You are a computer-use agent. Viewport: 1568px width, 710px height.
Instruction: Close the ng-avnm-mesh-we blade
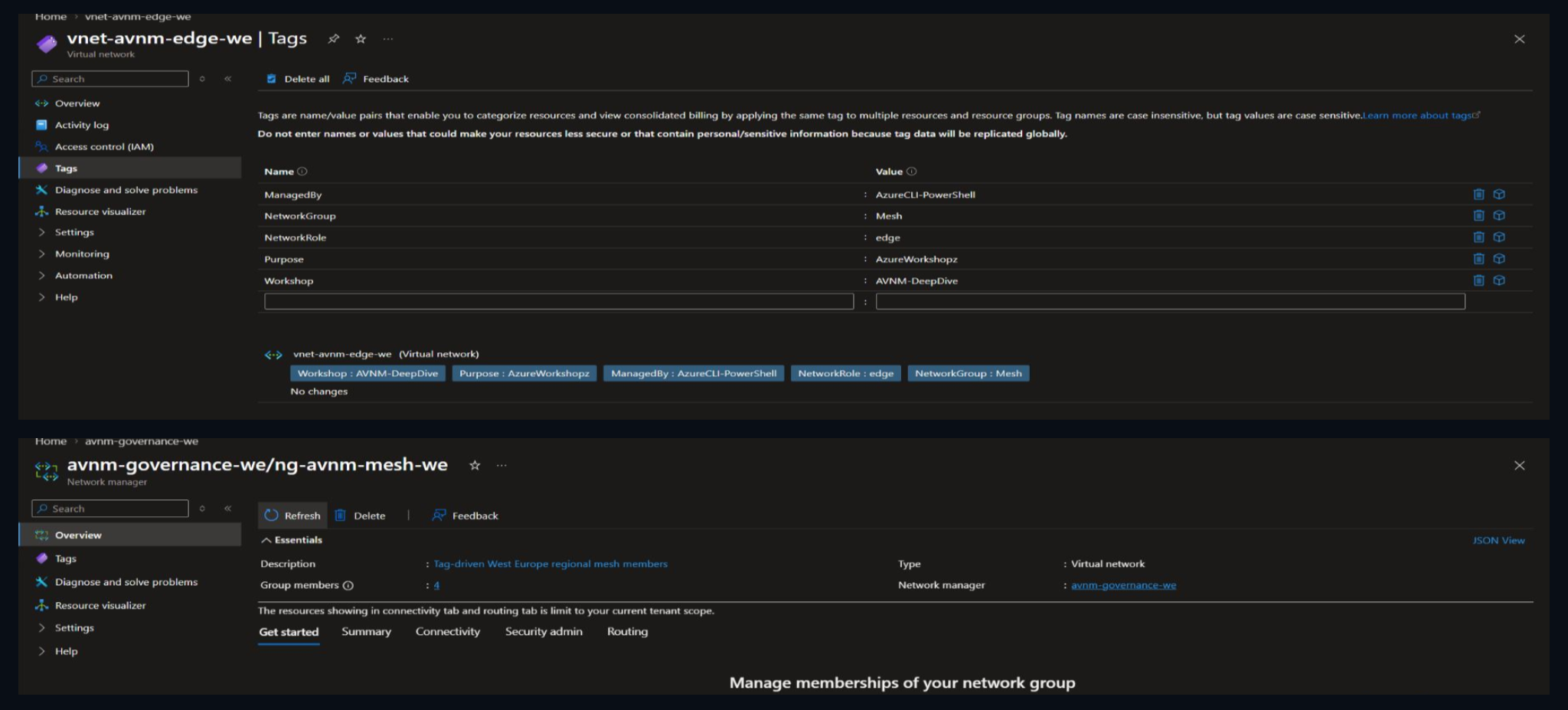[1519, 466]
